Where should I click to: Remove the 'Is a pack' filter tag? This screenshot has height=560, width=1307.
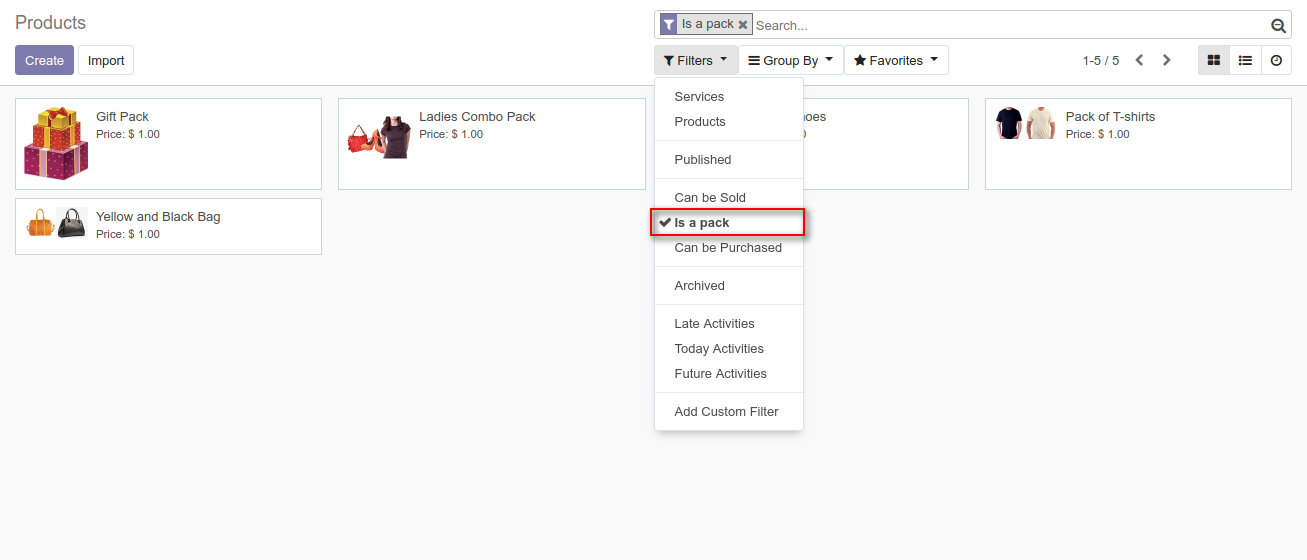pos(743,25)
